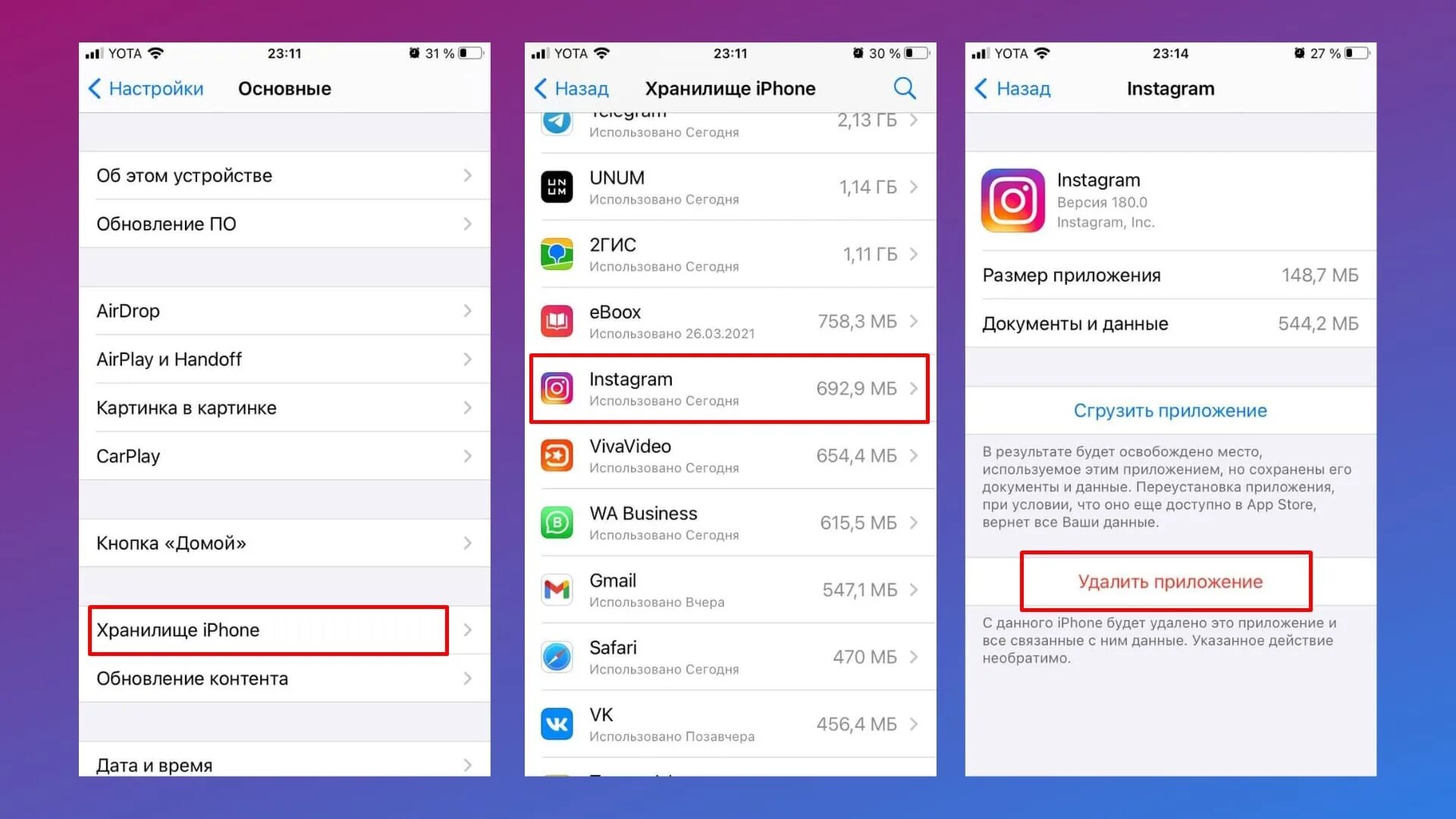Image resolution: width=1456 pixels, height=819 pixels.
Task: Click Удалить приложение to delete Instagram
Action: pos(1168,581)
